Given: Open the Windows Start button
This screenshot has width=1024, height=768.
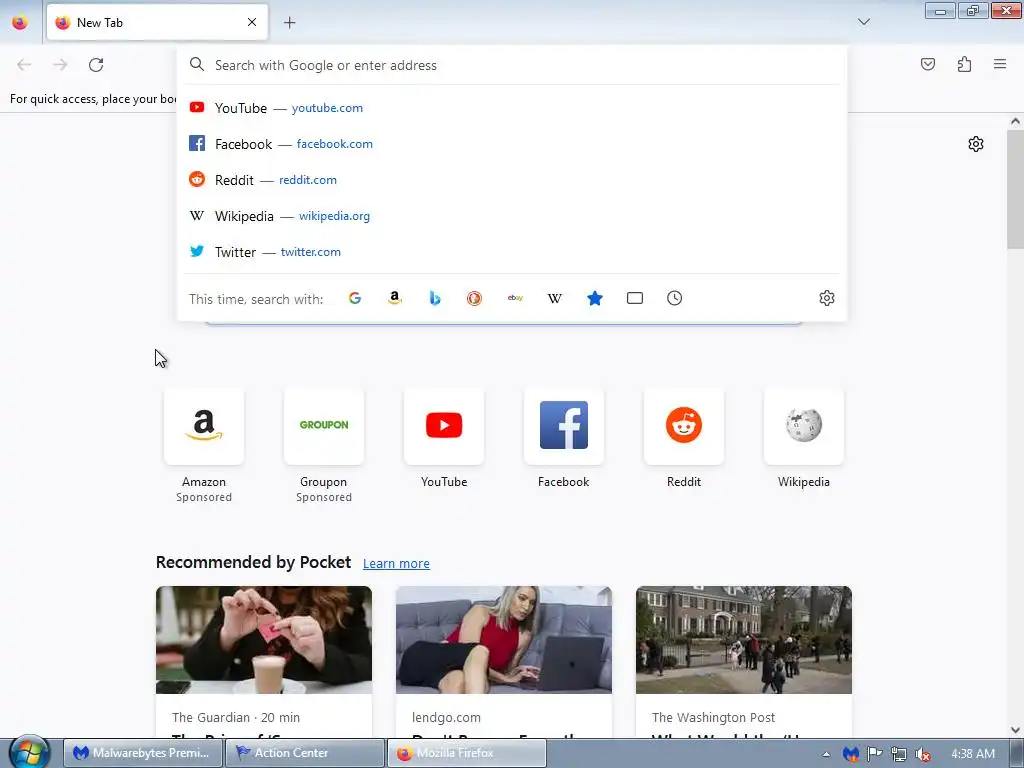Looking at the screenshot, I should [x=29, y=753].
